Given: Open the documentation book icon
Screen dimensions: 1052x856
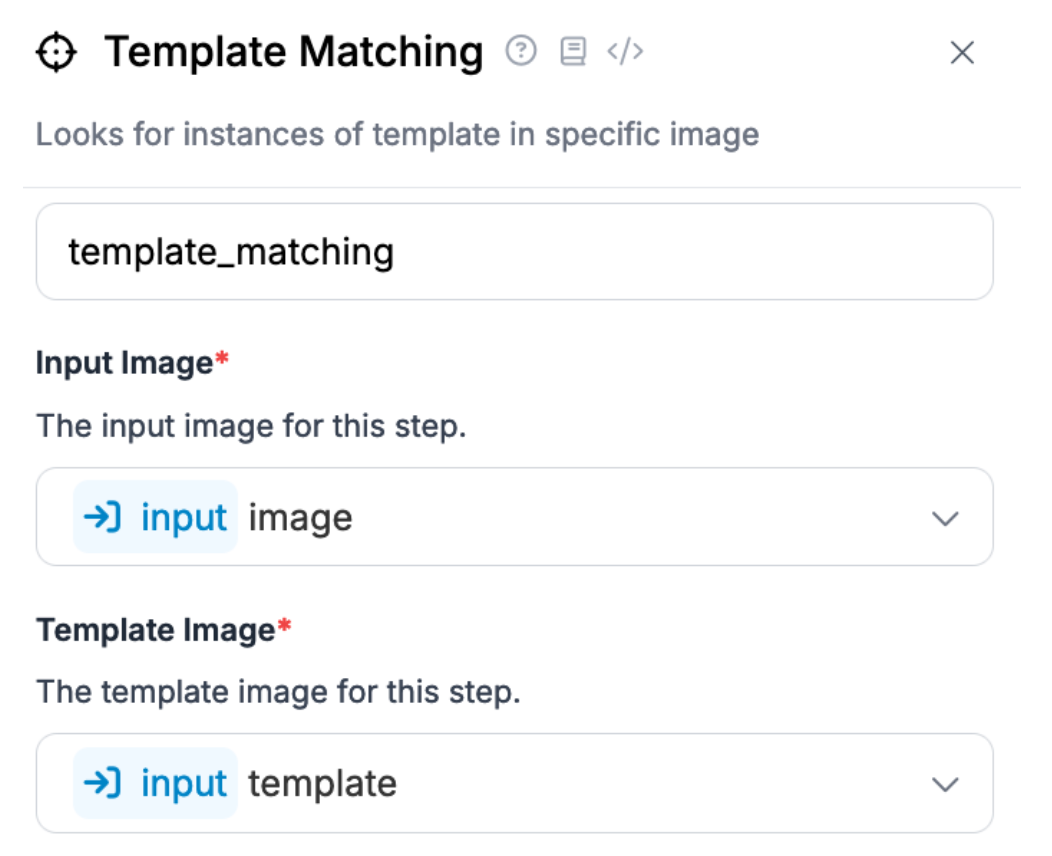Looking at the screenshot, I should [x=573, y=51].
